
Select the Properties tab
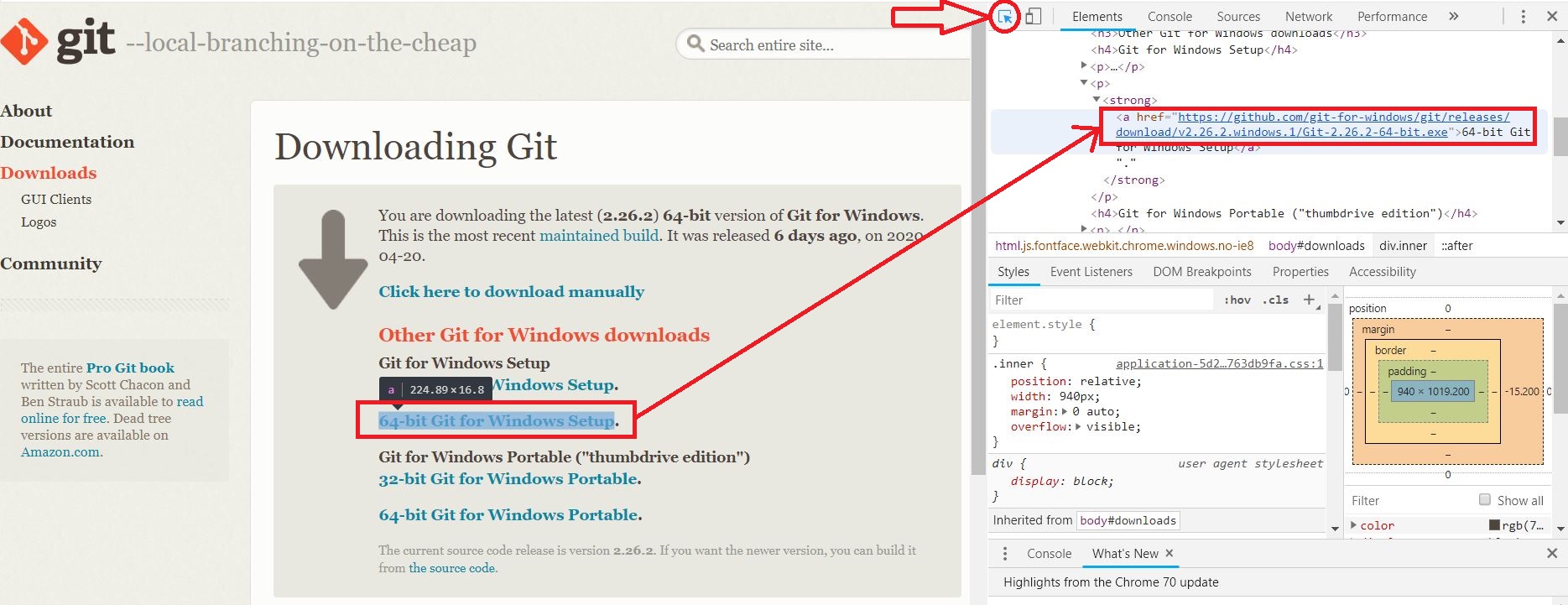tap(1300, 272)
